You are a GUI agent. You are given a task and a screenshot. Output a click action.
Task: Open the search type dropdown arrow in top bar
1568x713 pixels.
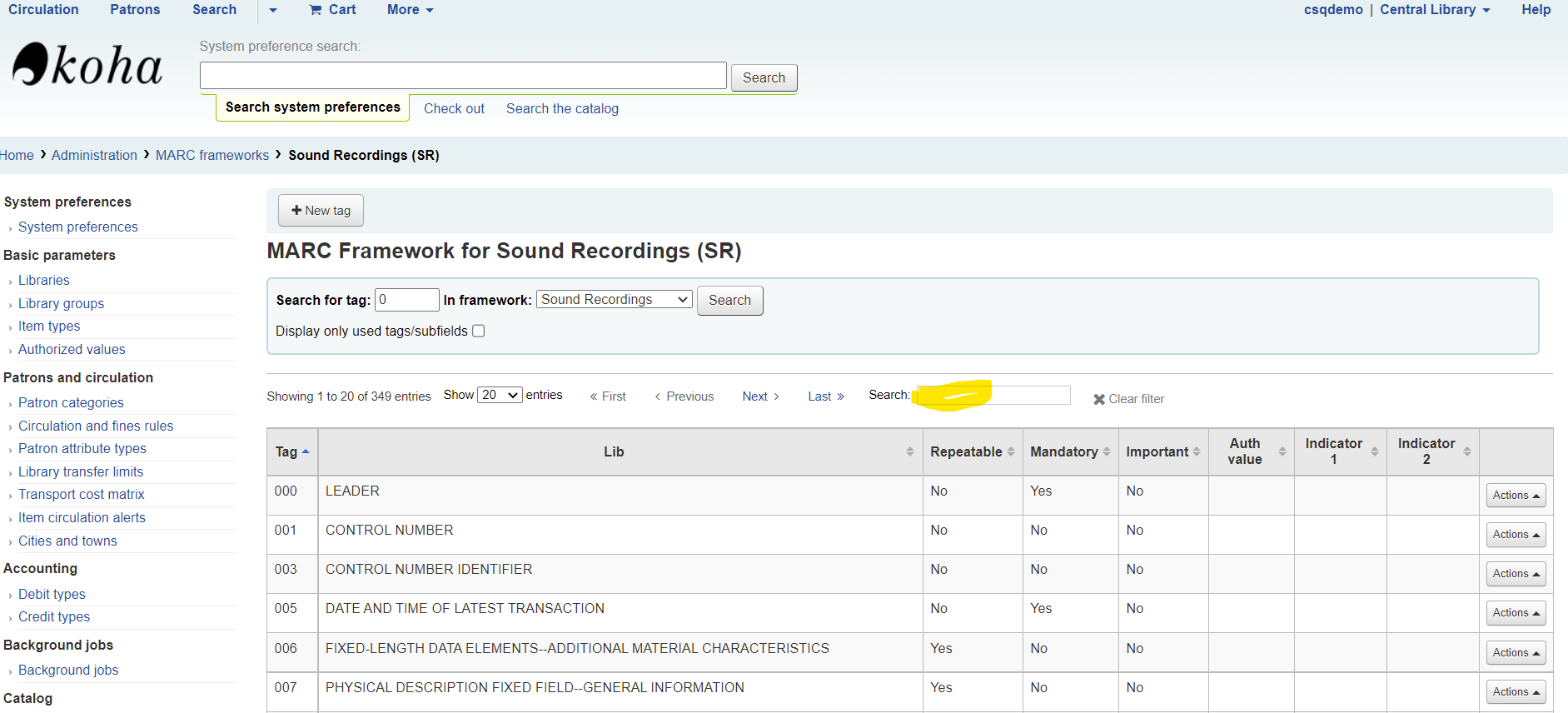point(272,11)
